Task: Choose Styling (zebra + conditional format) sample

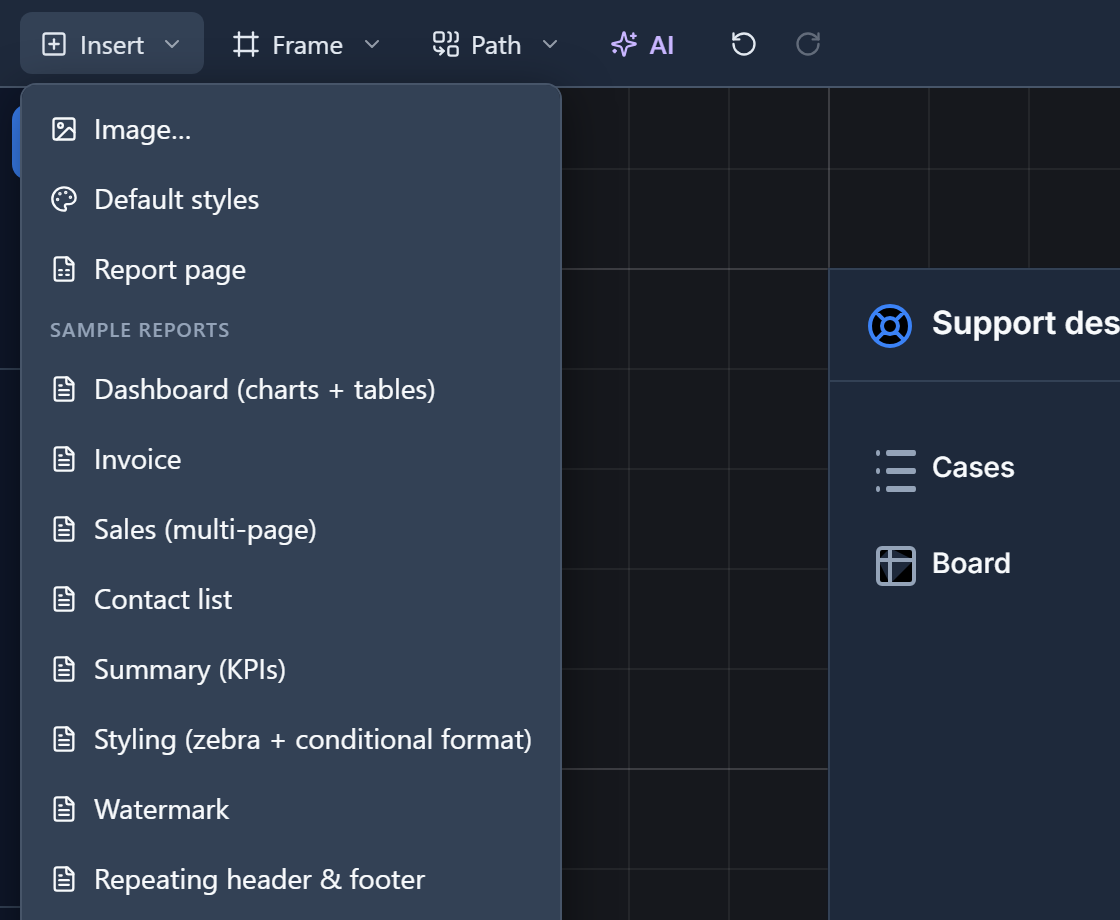Action: tap(291, 739)
